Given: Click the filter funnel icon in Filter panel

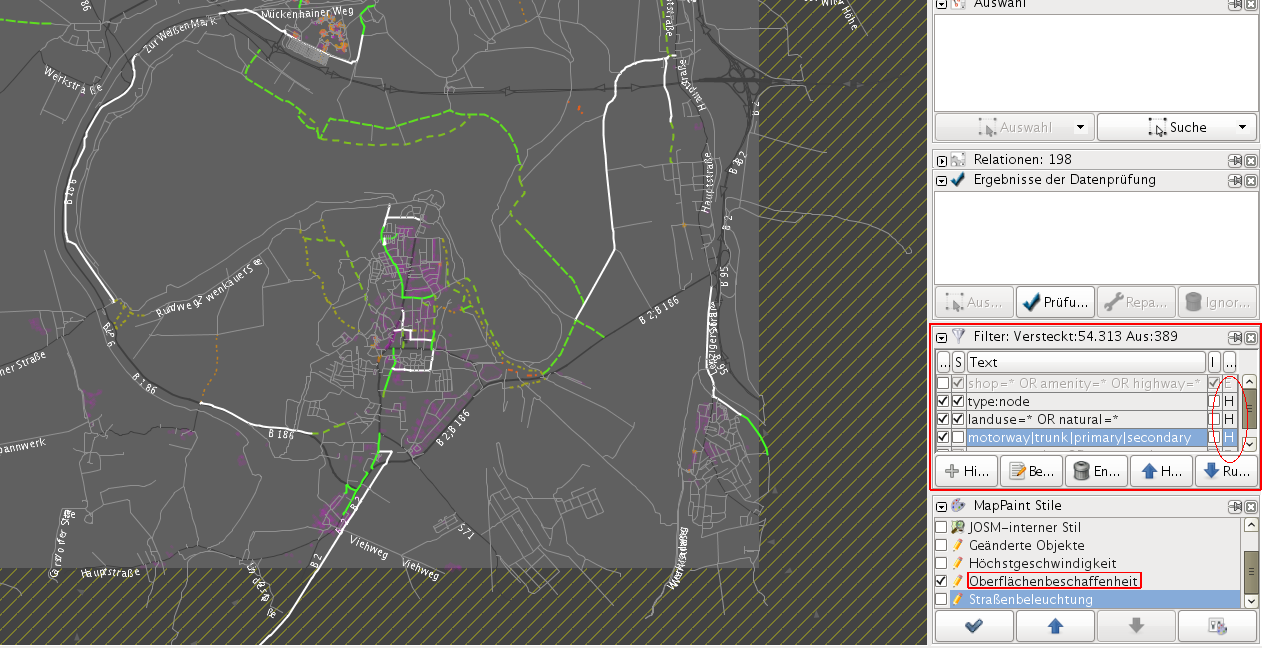Looking at the screenshot, I should pos(958,337).
